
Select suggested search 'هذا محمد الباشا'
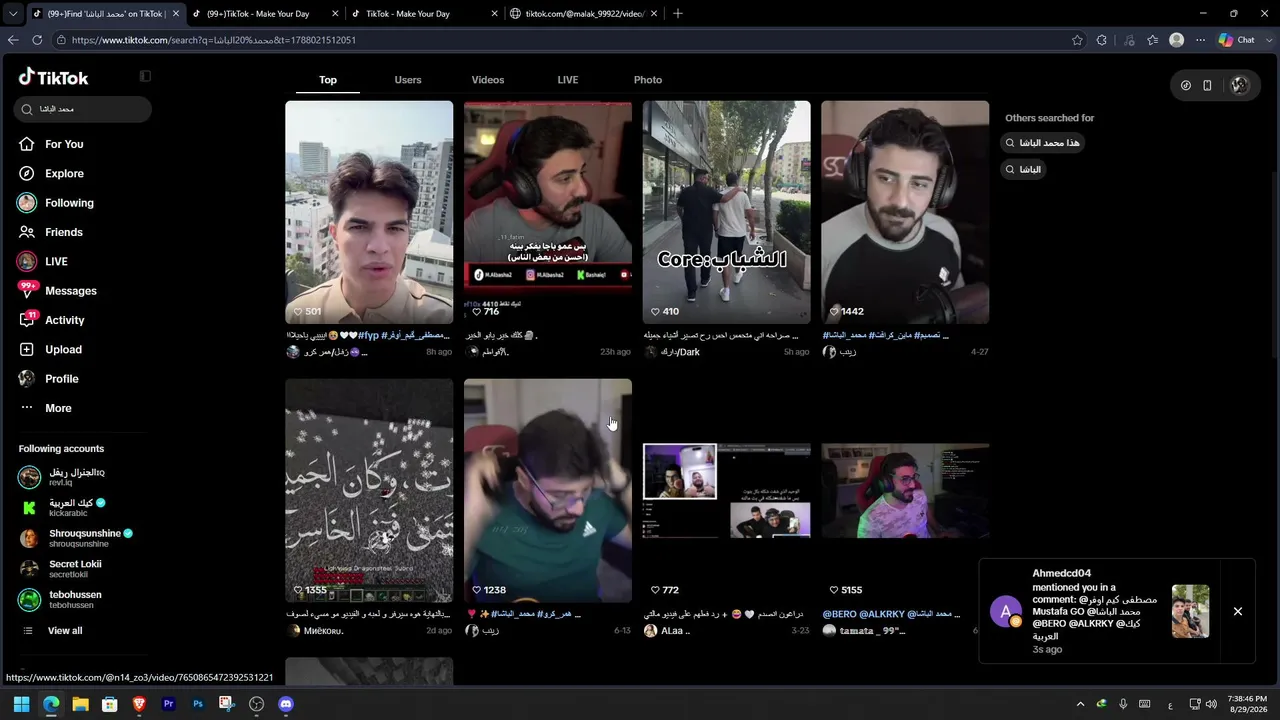point(1043,143)
